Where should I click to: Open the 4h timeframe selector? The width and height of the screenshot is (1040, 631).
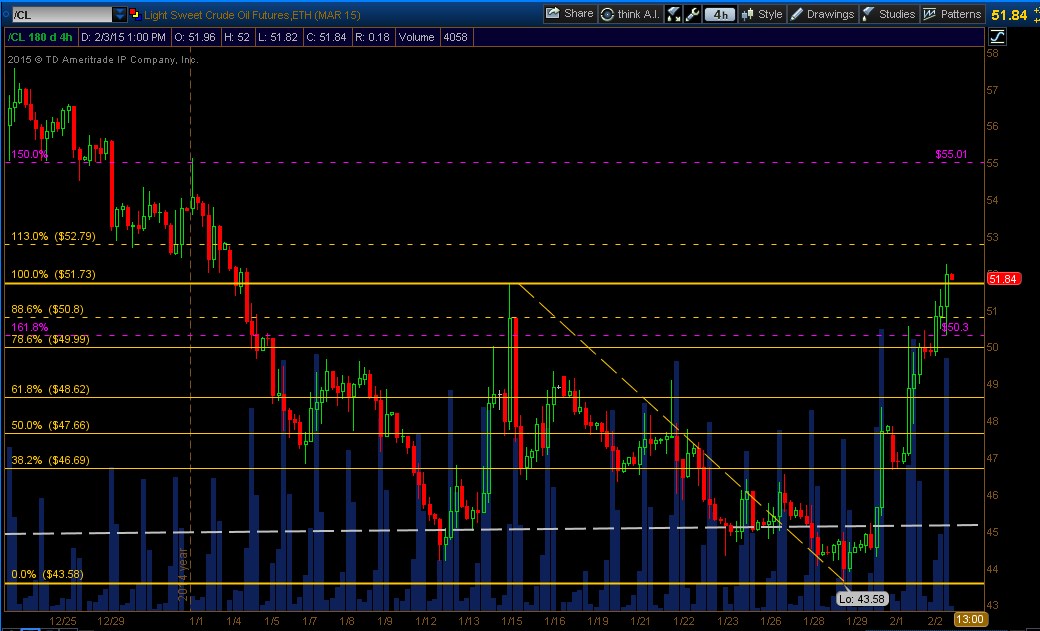pyautogui.click(x=720, y=14)
